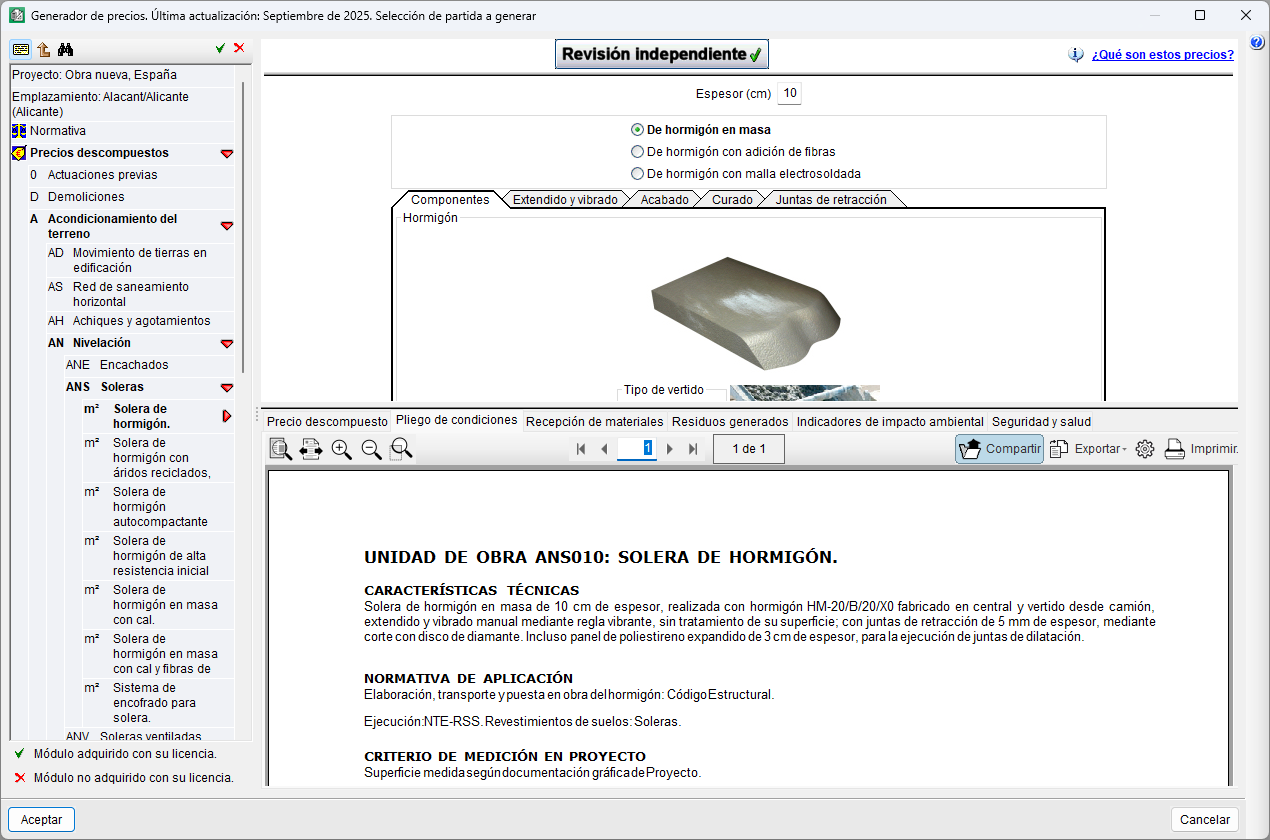Switch to Precio descompuesto tab
This screenshot has height=840, width=1270.
coord(326,421)
